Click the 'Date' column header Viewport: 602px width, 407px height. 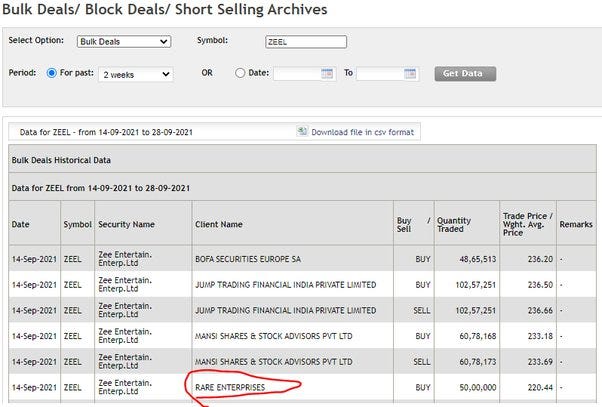point(21,225)
